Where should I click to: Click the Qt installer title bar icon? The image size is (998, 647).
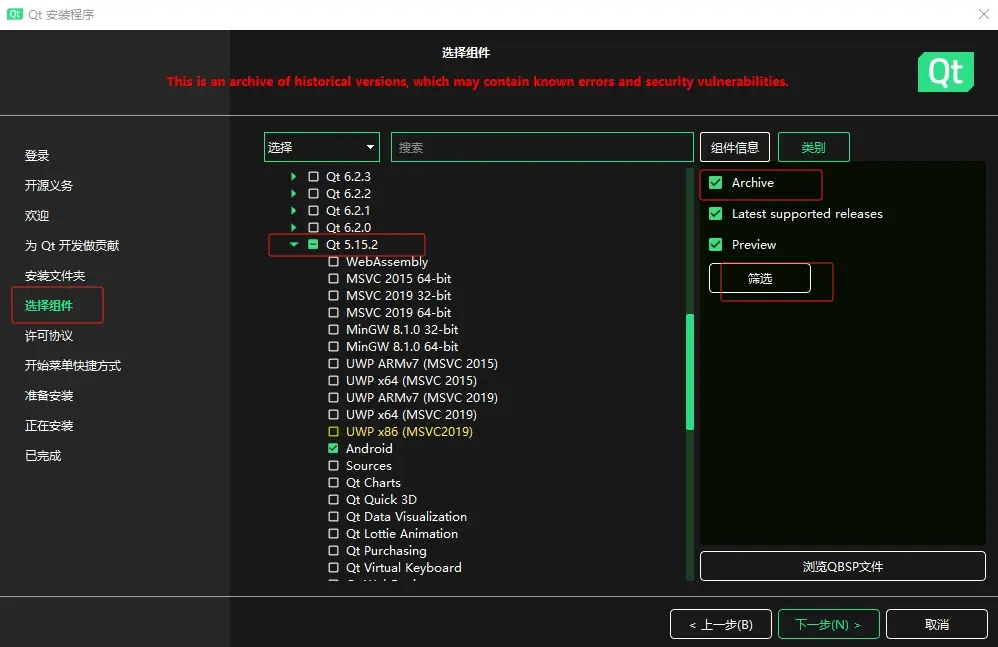click(15, 14)
